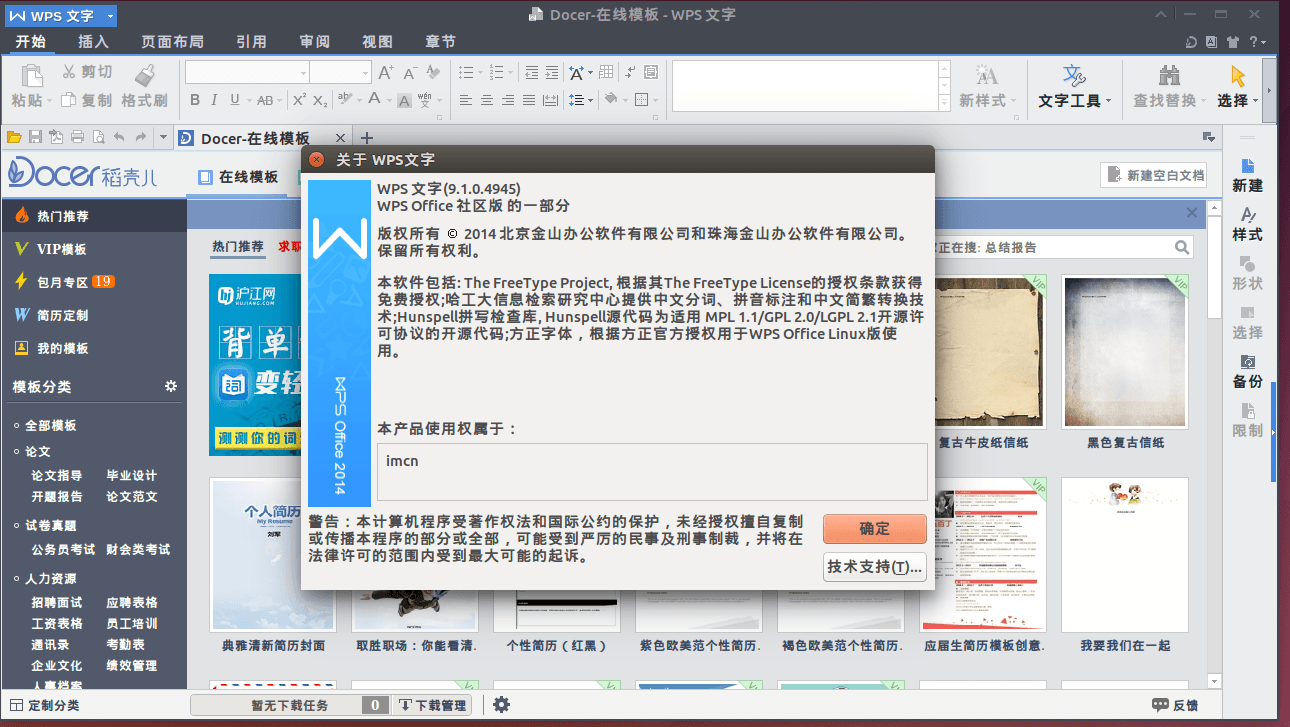Viewport: 1290px width, 727px height.
Task: Click the 下载管理 button
Action: (432, 705)
